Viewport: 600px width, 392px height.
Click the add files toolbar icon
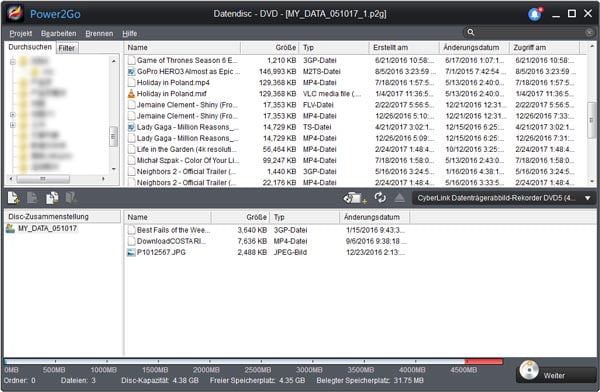(13, 198)
